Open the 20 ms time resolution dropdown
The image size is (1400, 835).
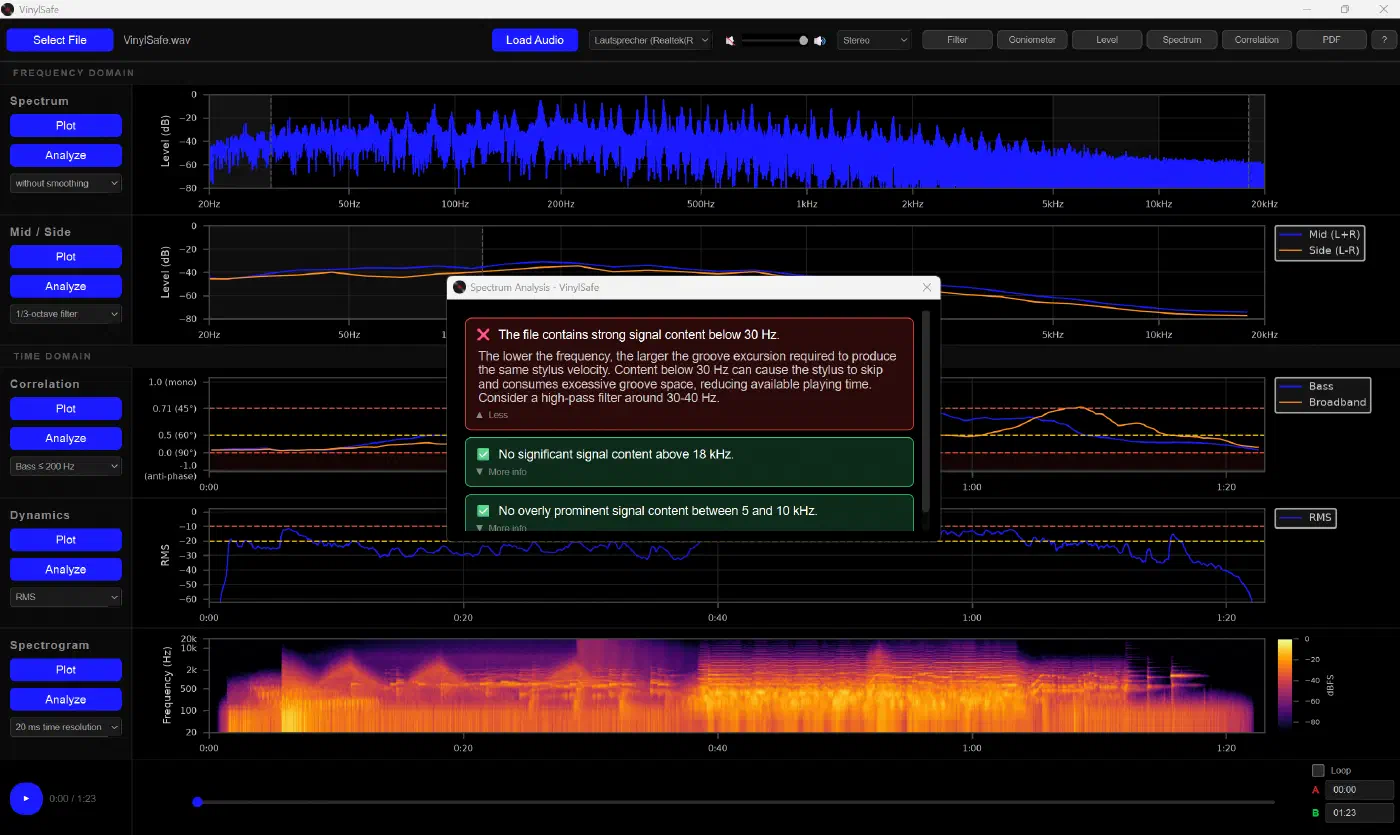pos(66,727)
